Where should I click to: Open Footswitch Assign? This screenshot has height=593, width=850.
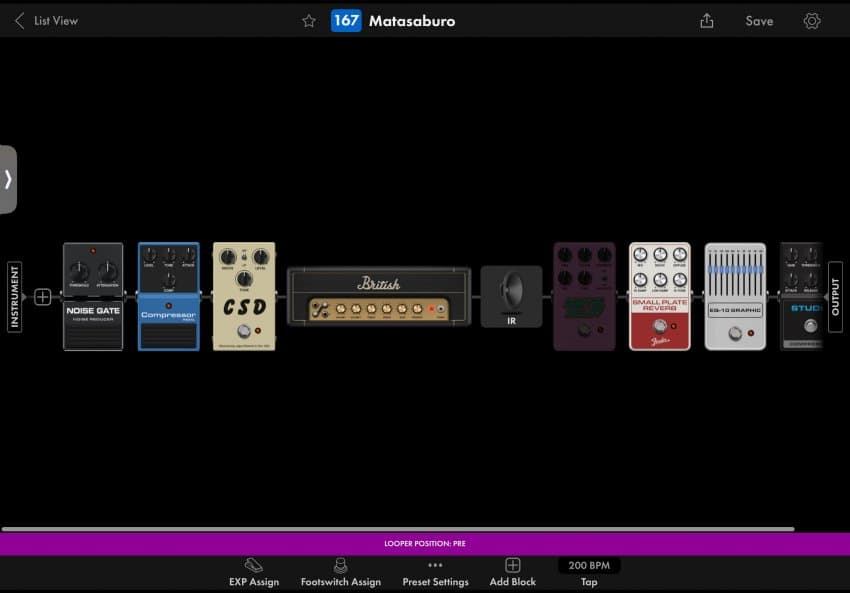(340, 573)
